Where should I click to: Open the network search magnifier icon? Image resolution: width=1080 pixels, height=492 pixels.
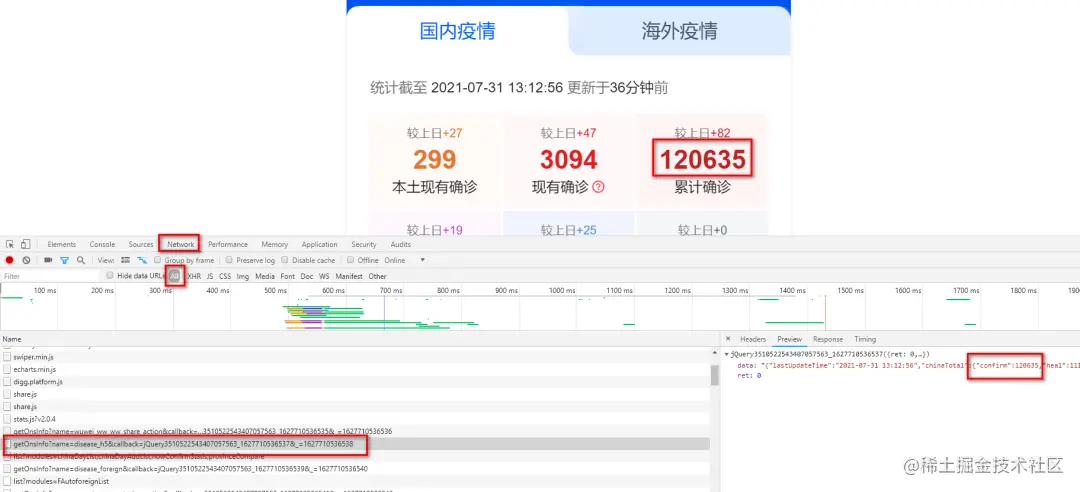tap(81, 260)
